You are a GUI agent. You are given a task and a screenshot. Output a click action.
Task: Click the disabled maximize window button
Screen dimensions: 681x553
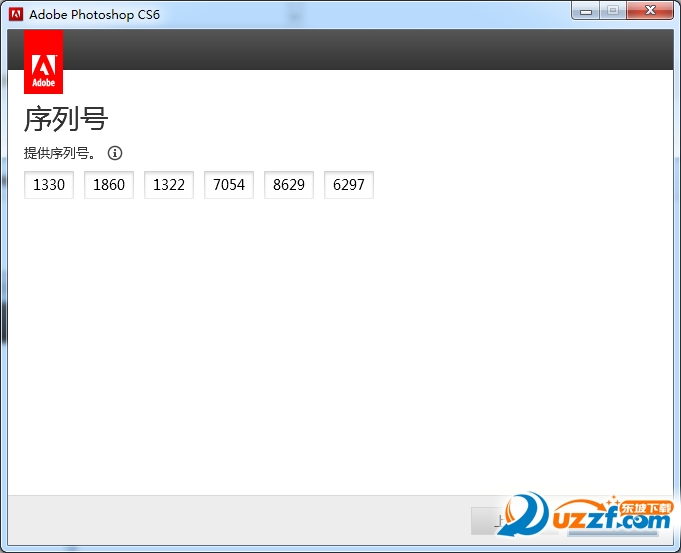(613, 11)
